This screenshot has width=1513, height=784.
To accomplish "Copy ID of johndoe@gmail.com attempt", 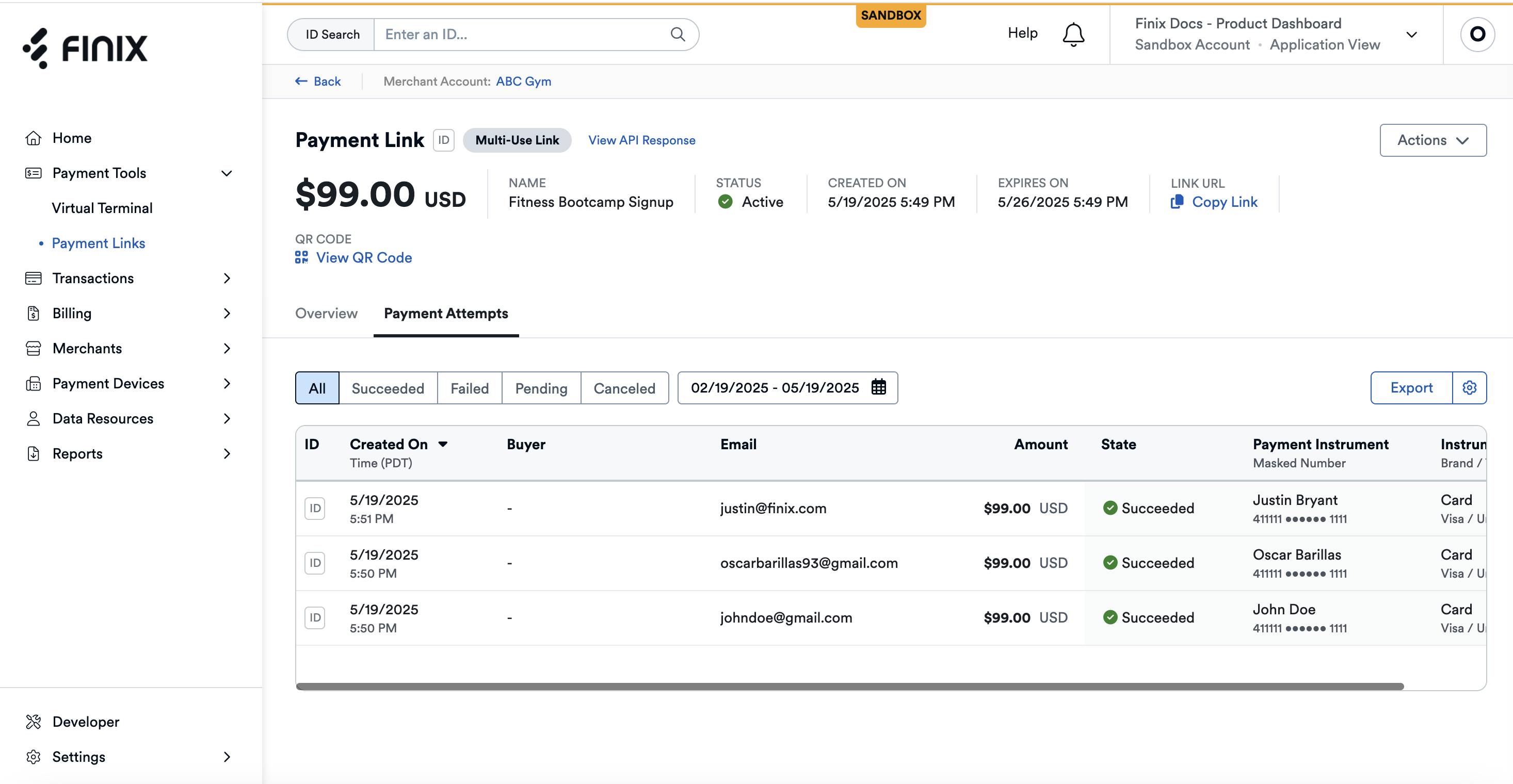I will [315, 617].
